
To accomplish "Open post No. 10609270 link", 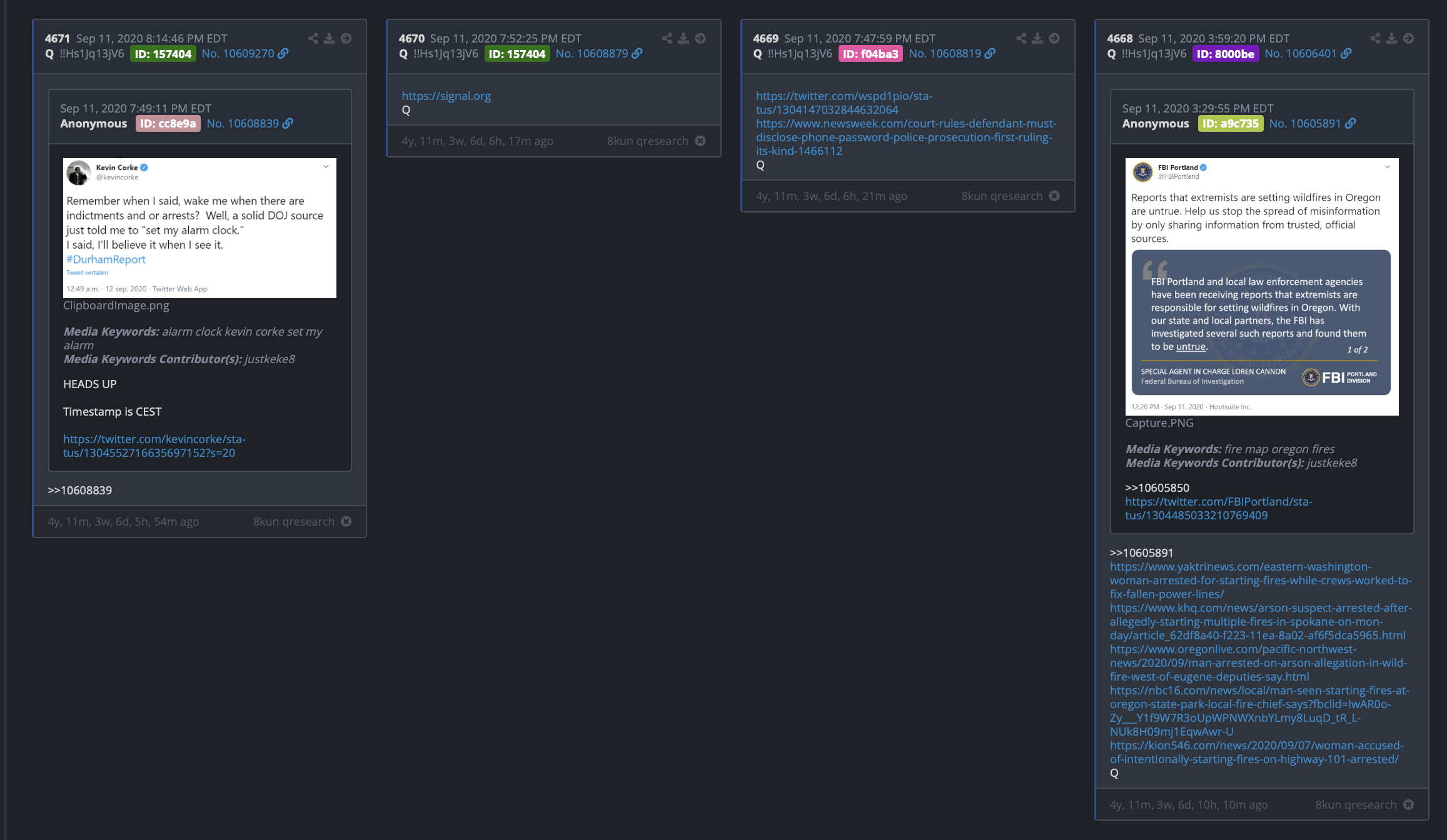I will [238, 54].
